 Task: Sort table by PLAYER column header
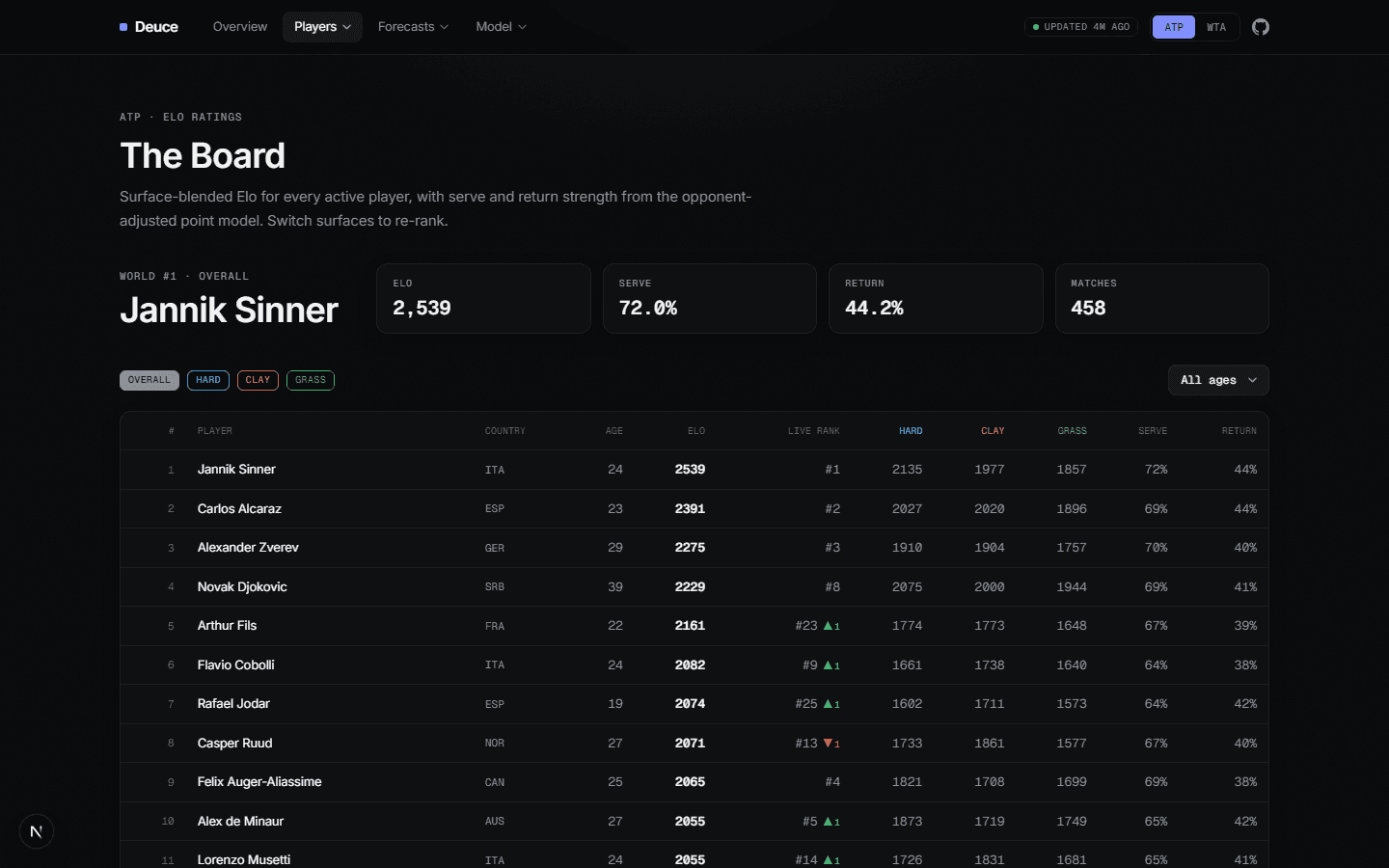215,431
